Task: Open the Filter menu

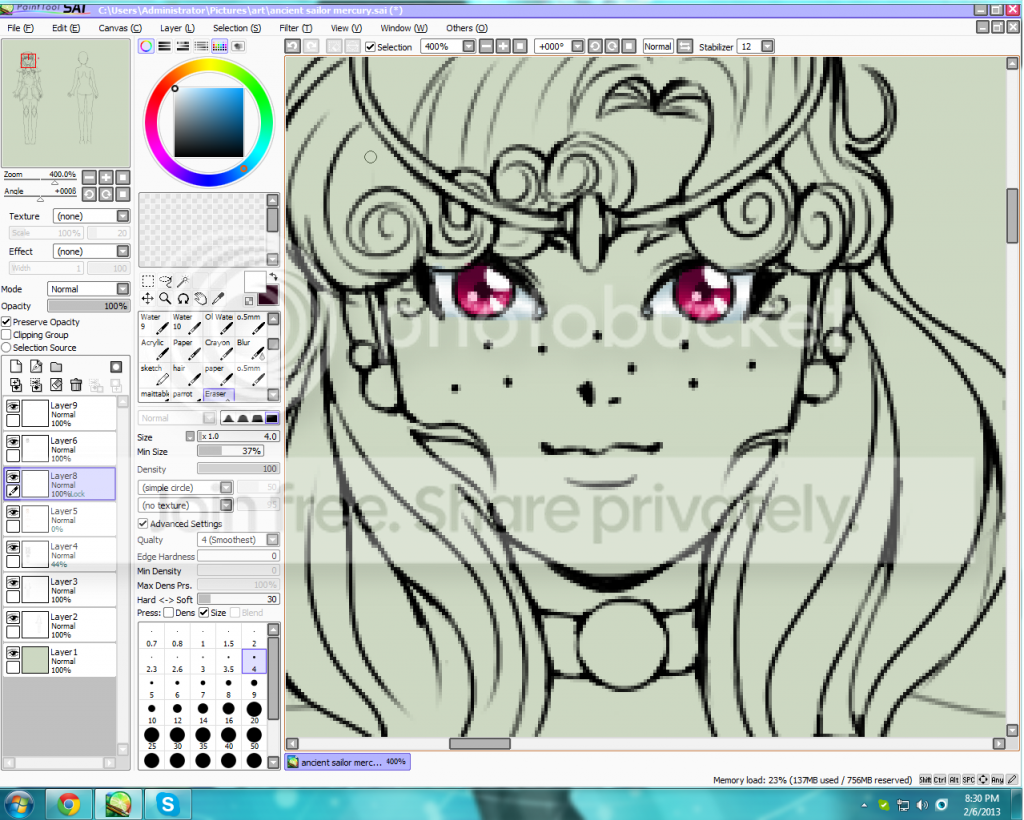Action: click(295, 28)
